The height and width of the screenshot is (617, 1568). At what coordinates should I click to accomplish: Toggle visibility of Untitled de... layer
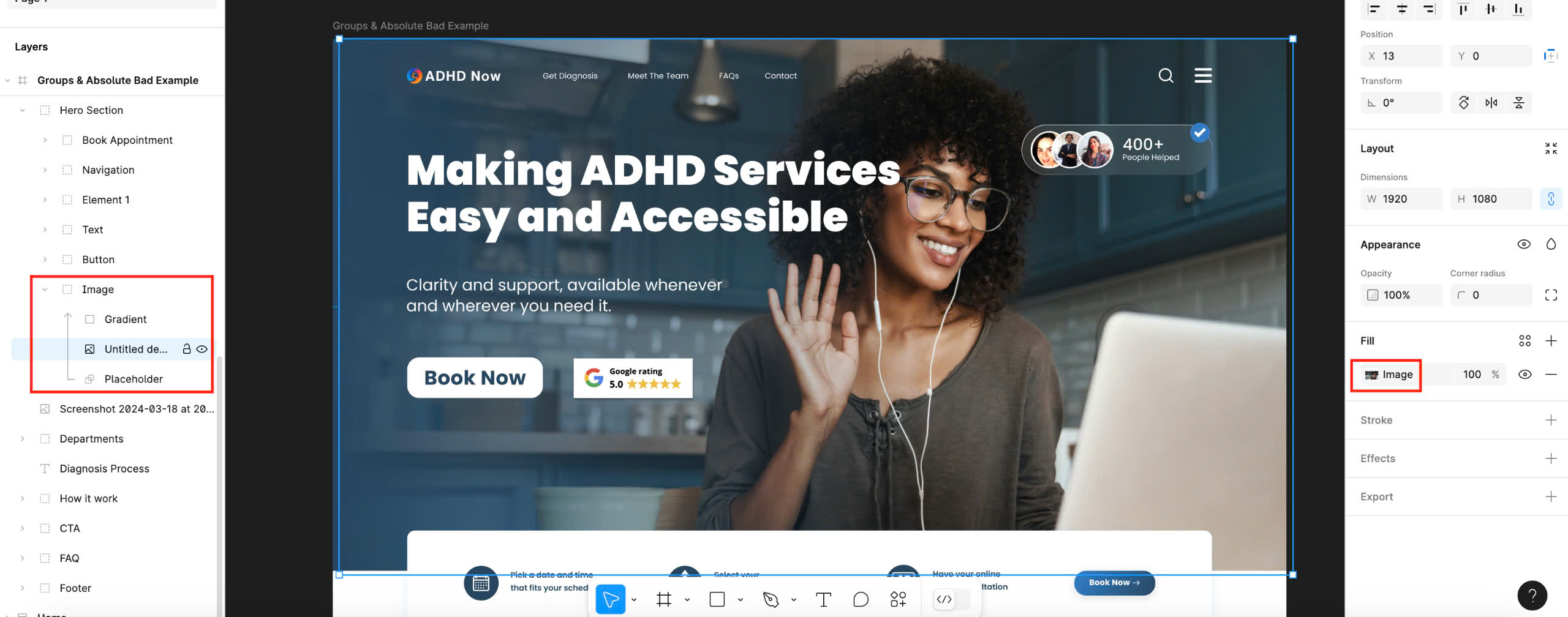click(x=202, y=349)
